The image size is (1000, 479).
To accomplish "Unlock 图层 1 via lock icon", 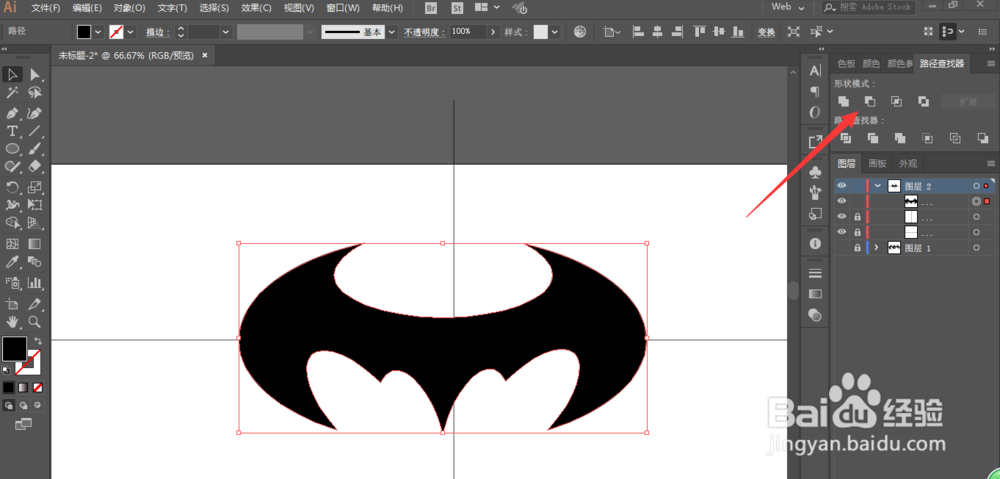I will tap(857, 248).
